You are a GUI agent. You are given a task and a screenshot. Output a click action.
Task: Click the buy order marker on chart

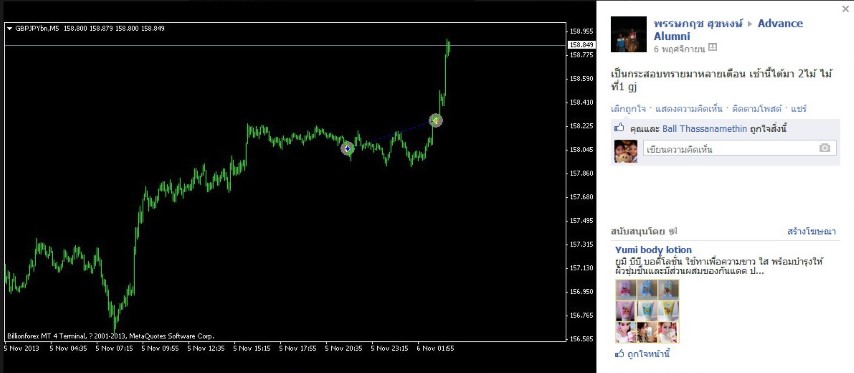click(x=347, y=148)
